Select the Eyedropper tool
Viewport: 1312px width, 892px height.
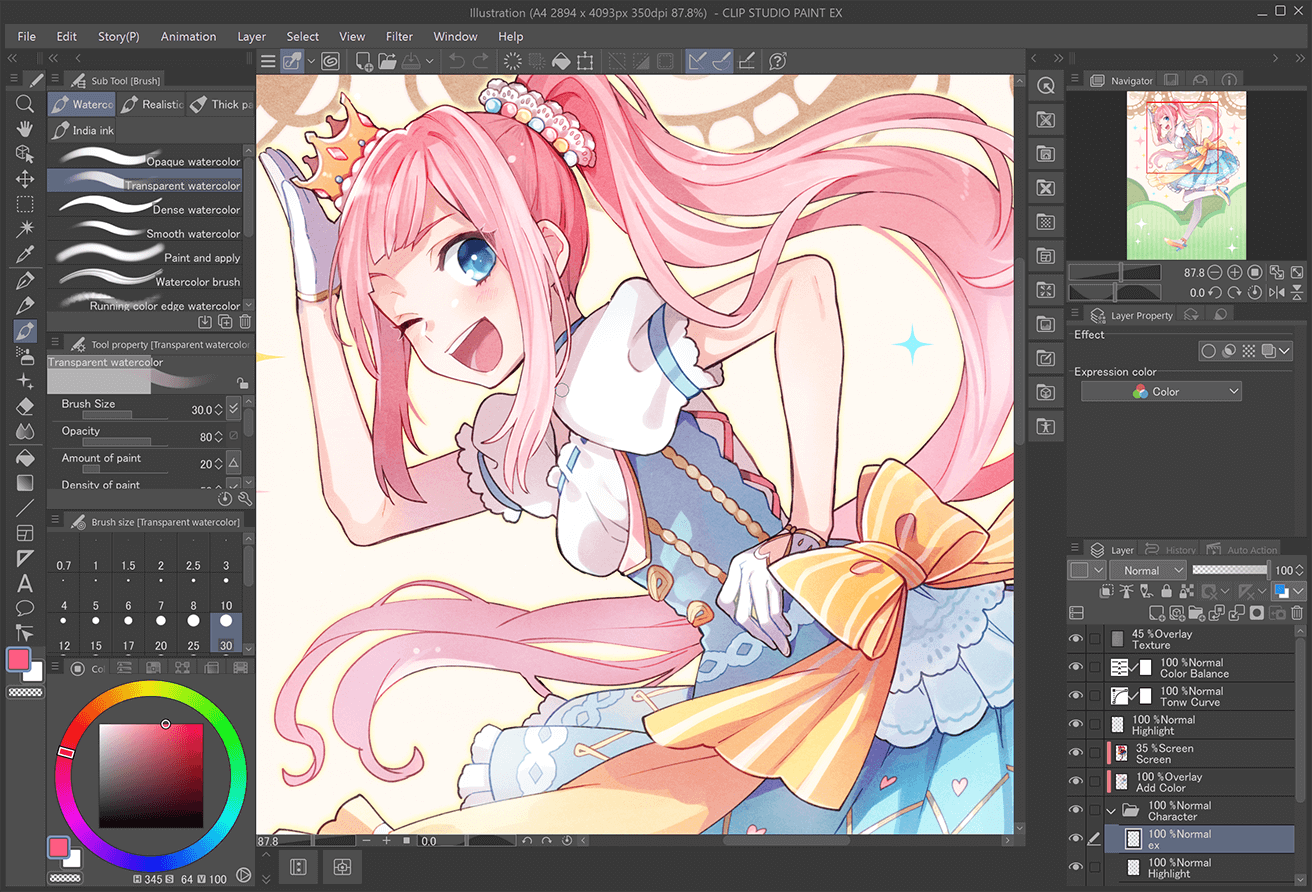(25, 254)
